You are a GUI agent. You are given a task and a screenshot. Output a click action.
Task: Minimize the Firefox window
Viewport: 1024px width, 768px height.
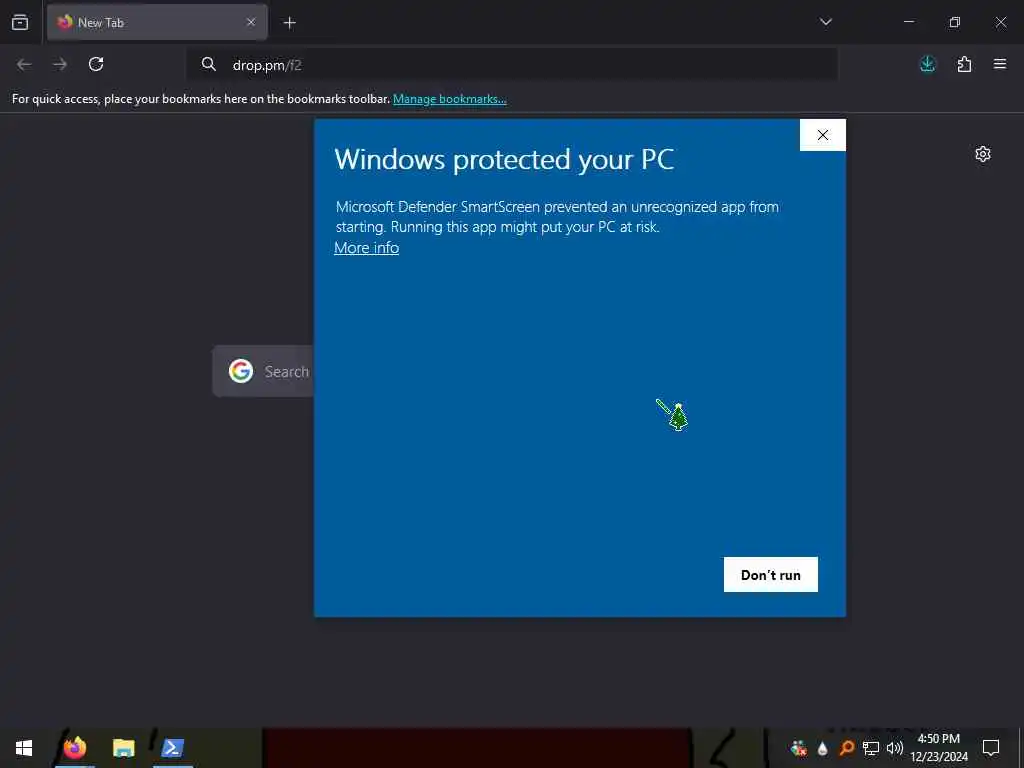(908, 22)
